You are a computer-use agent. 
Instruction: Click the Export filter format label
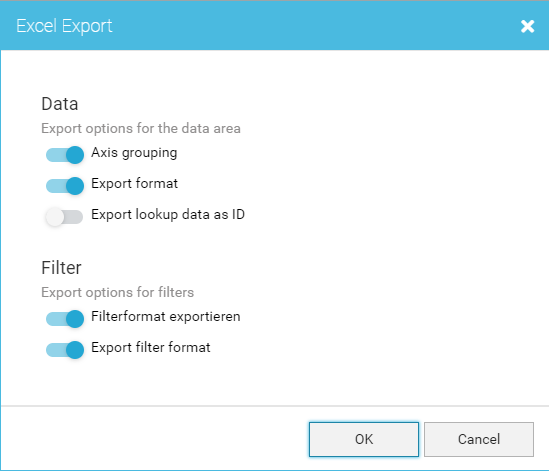(x=151, y=347)
